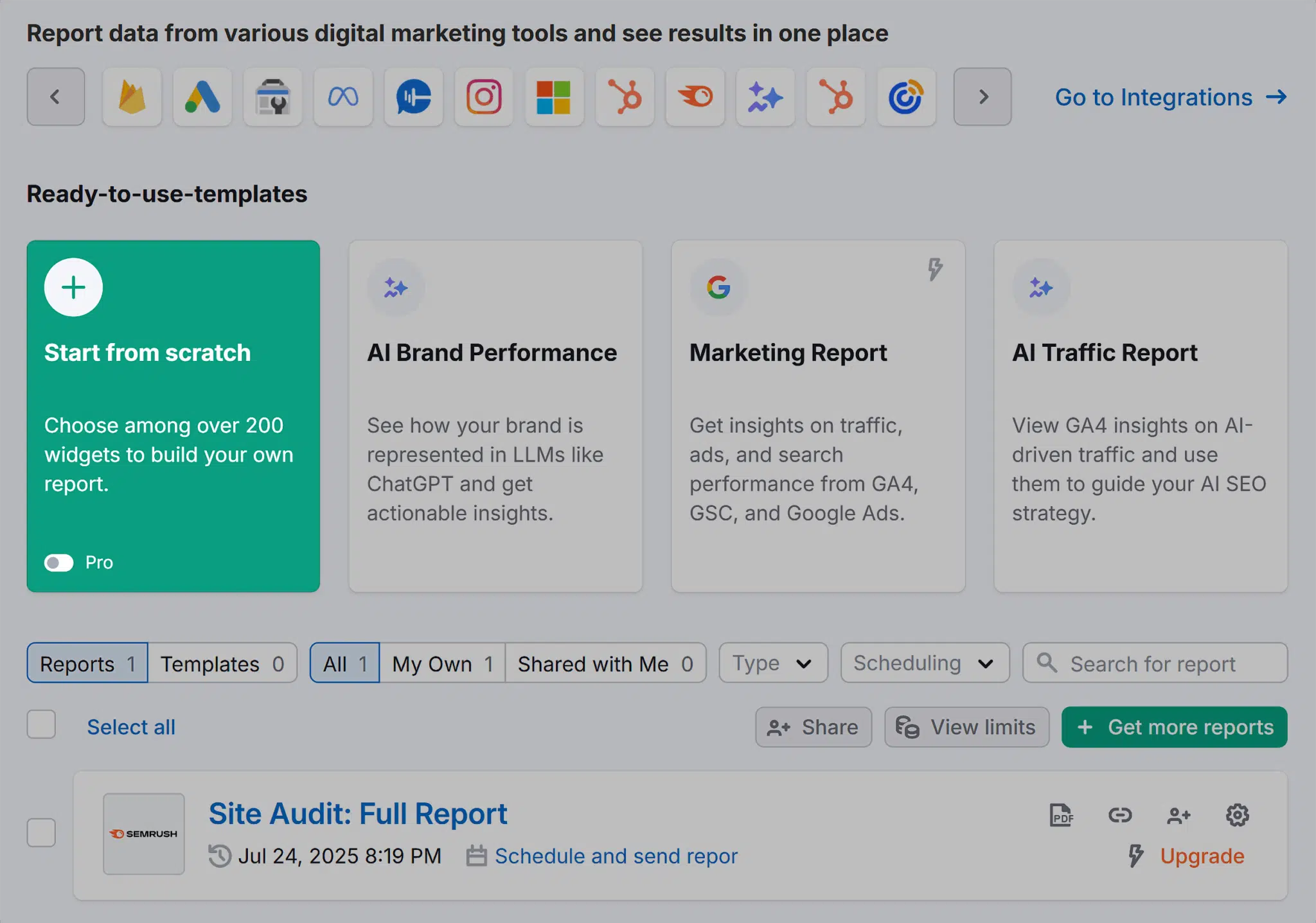Filter by Shared with Me
Image resolution: width=1316 pixels, height=923 pixels.
tap(605, 663)
